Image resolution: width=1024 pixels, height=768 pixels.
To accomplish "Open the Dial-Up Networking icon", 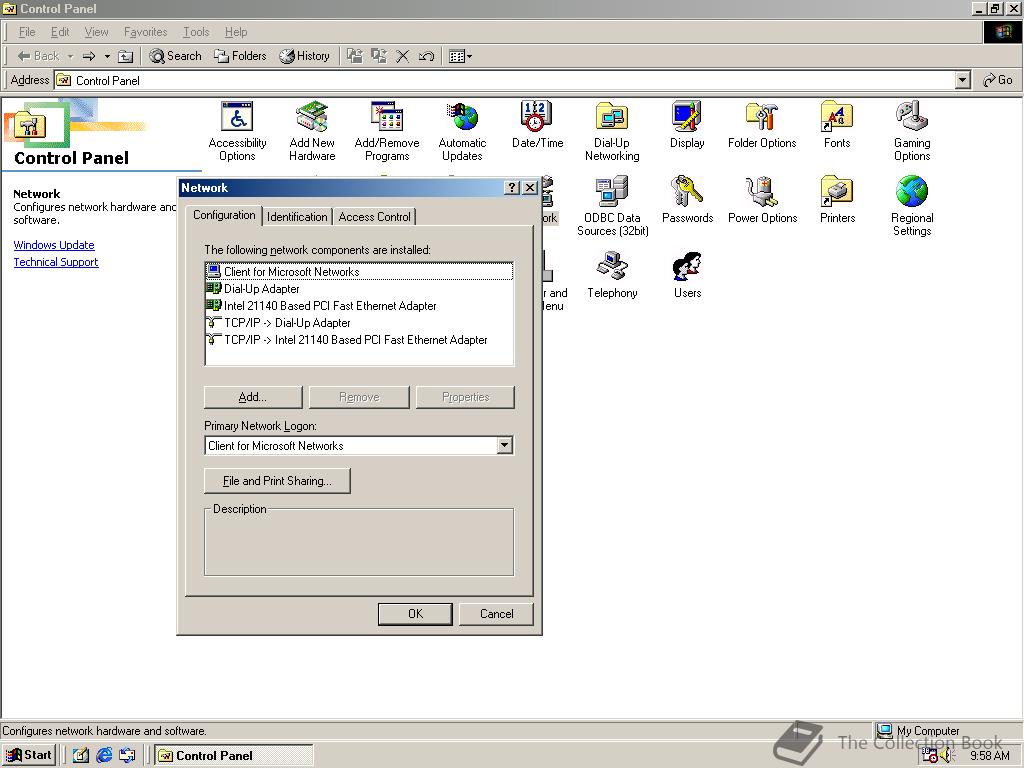I will tap(612, 131).
